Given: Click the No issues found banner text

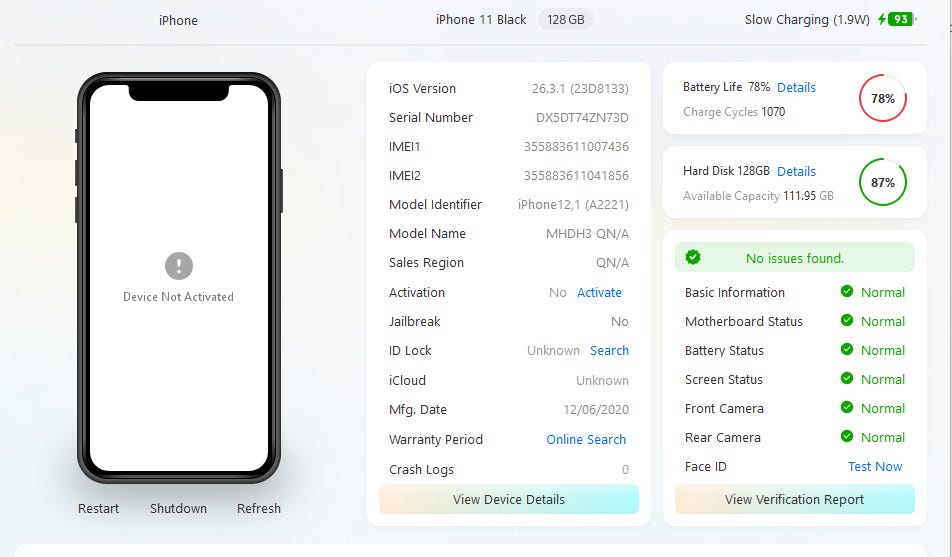Looking at the screenshot, I should 795,258.
